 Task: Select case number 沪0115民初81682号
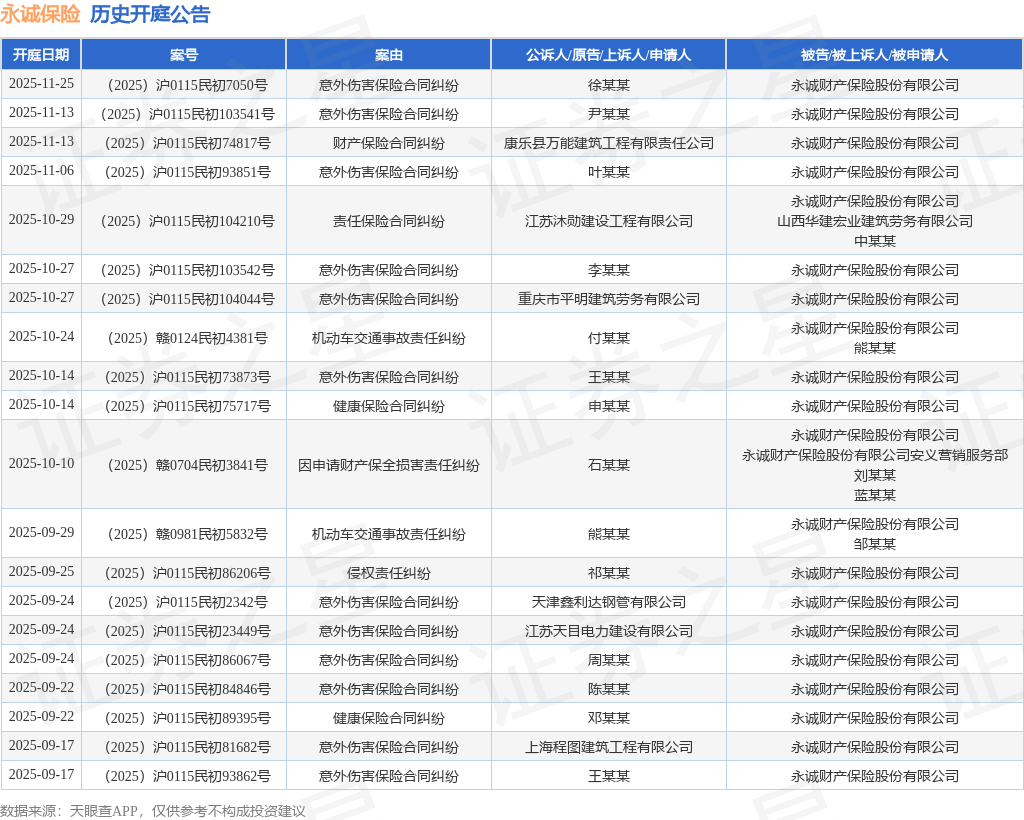187,748
